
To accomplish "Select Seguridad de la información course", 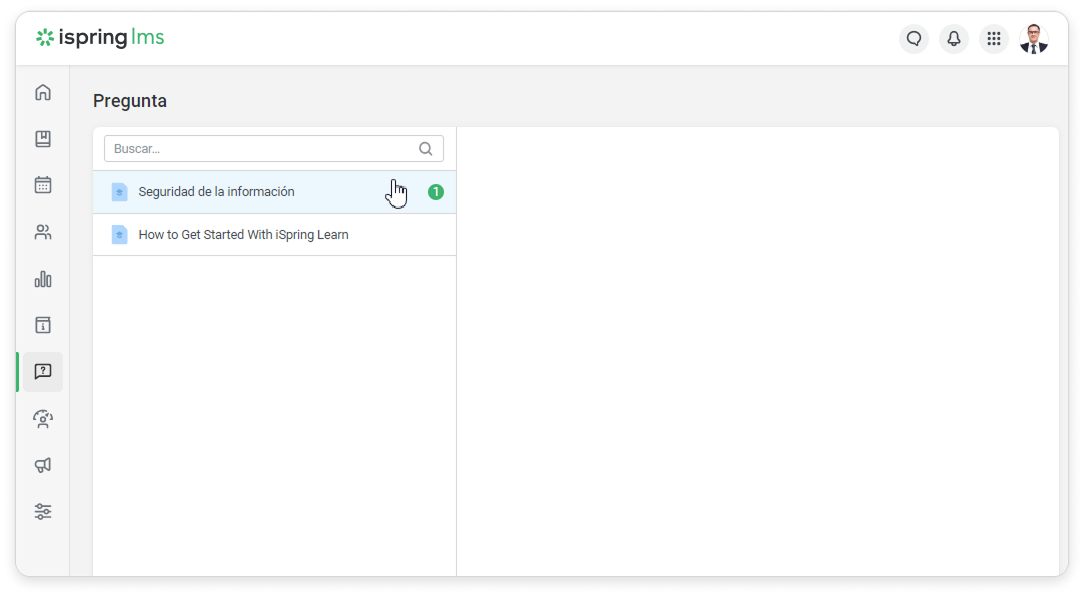I will 217,192.
